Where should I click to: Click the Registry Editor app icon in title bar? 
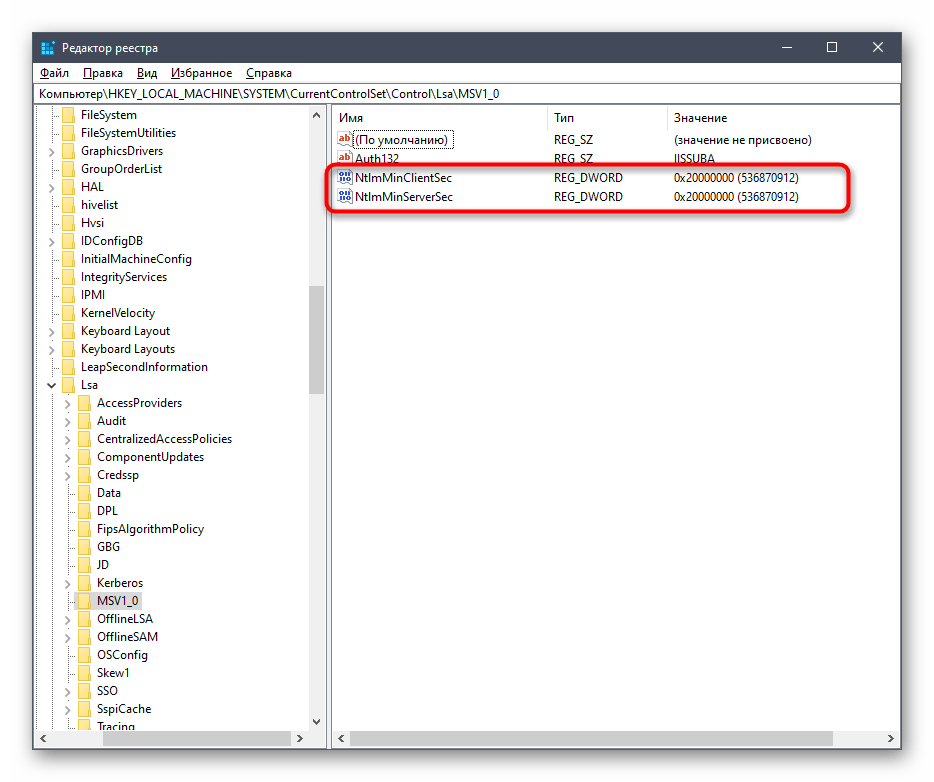click(48, 48)
